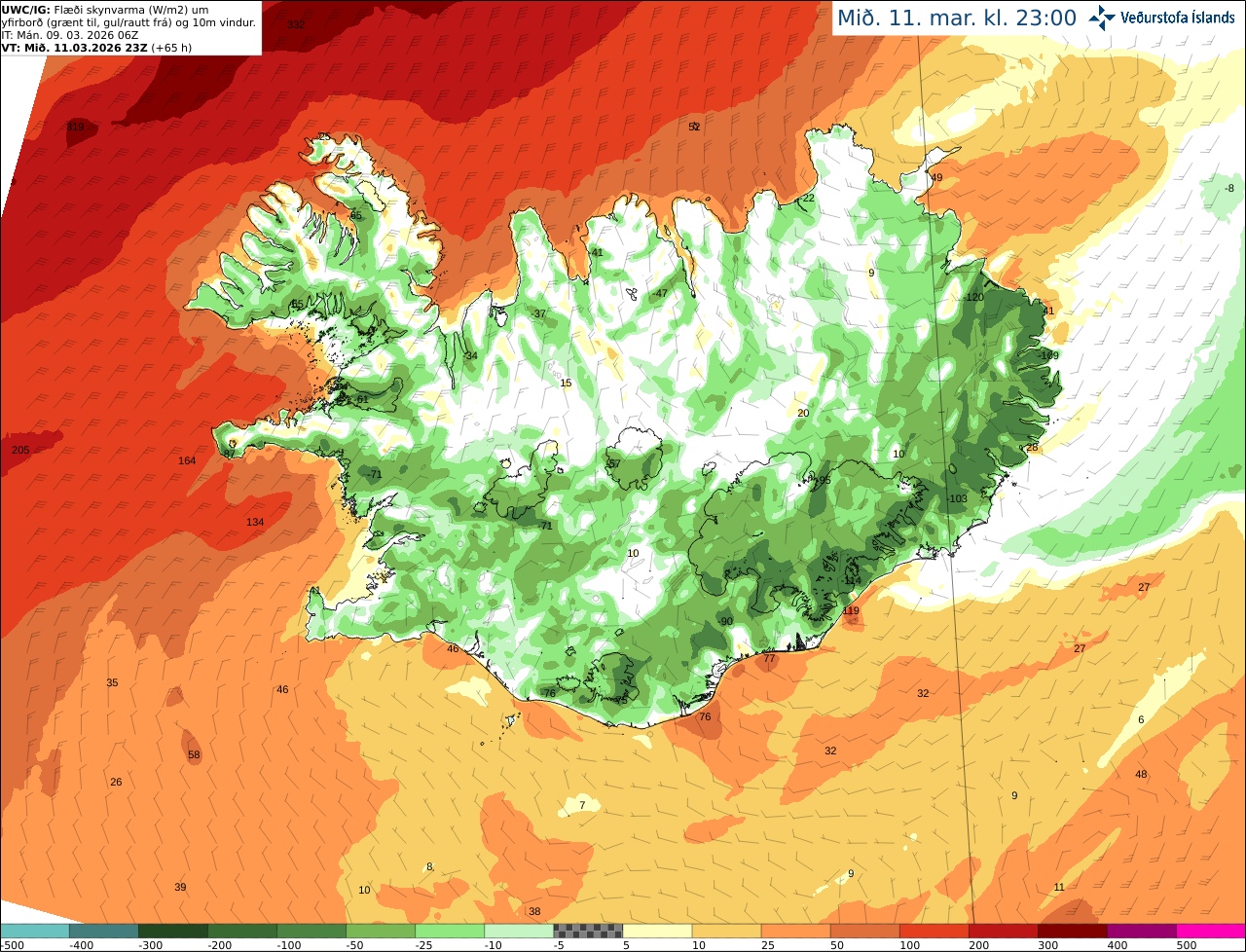Screen dimensions: 1246x952
Task: Click the magenta legend swatch above 500
Action: [x=1211, y=931]
